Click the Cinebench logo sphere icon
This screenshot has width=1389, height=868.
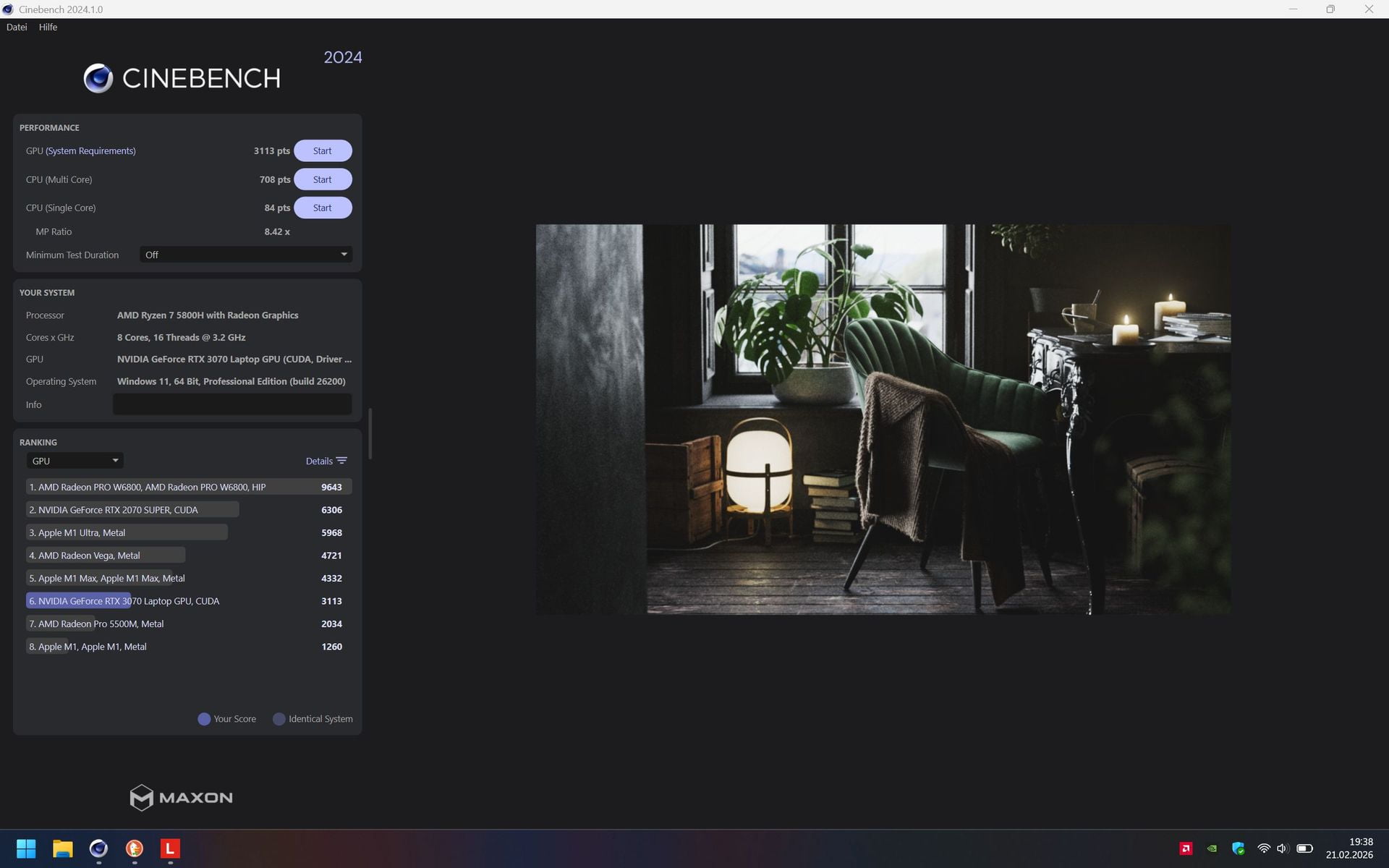98,78
